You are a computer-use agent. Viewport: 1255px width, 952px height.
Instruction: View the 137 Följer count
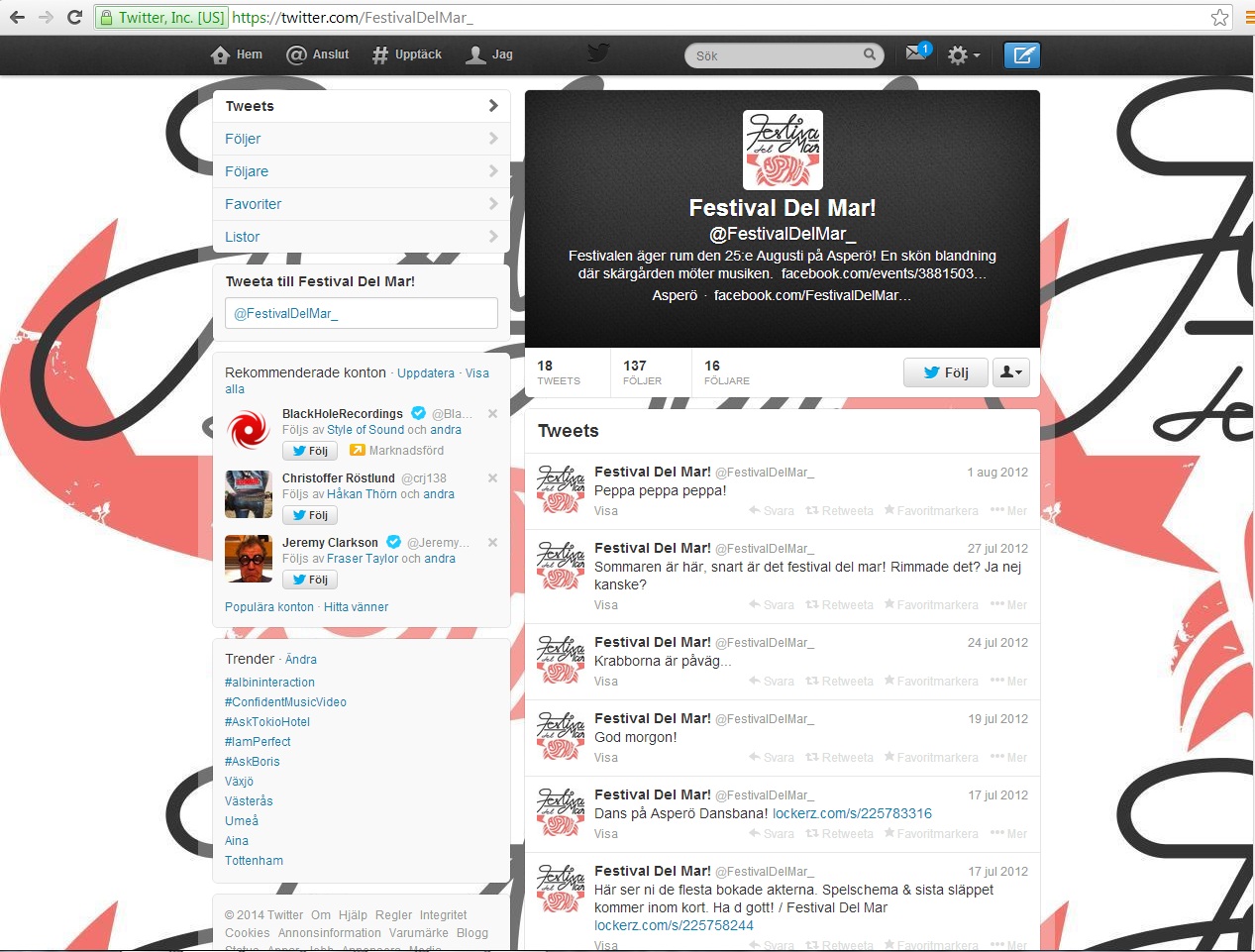point(642,372)
